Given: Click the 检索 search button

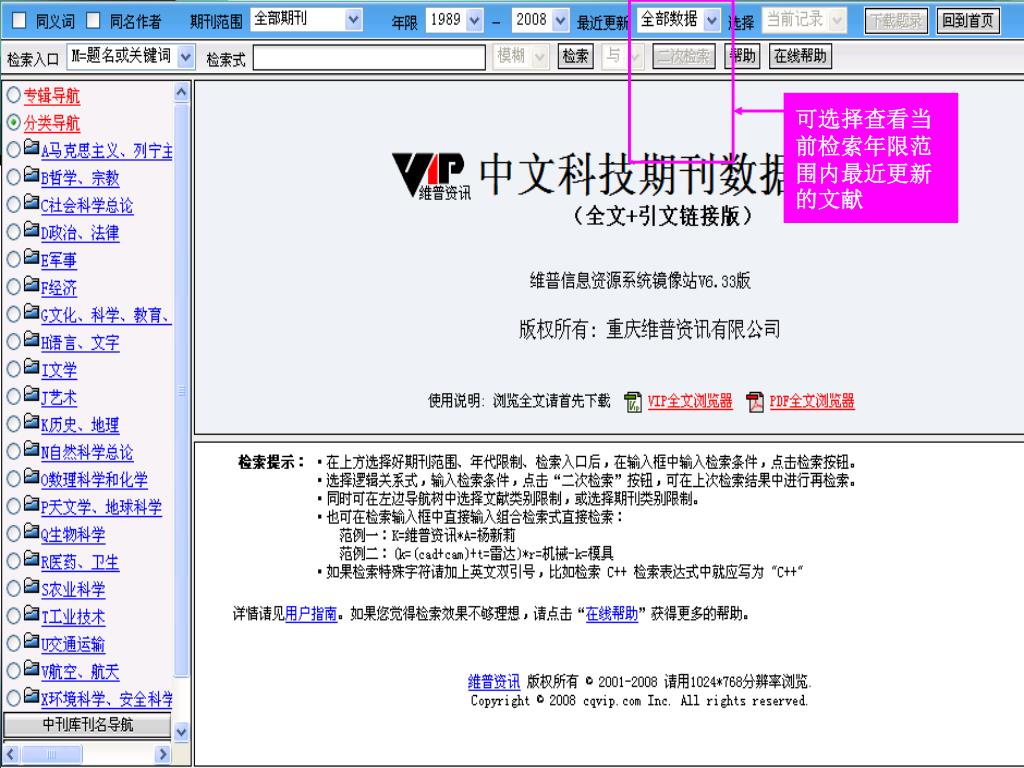Looking at the screenshot, I should coord(575,56).
